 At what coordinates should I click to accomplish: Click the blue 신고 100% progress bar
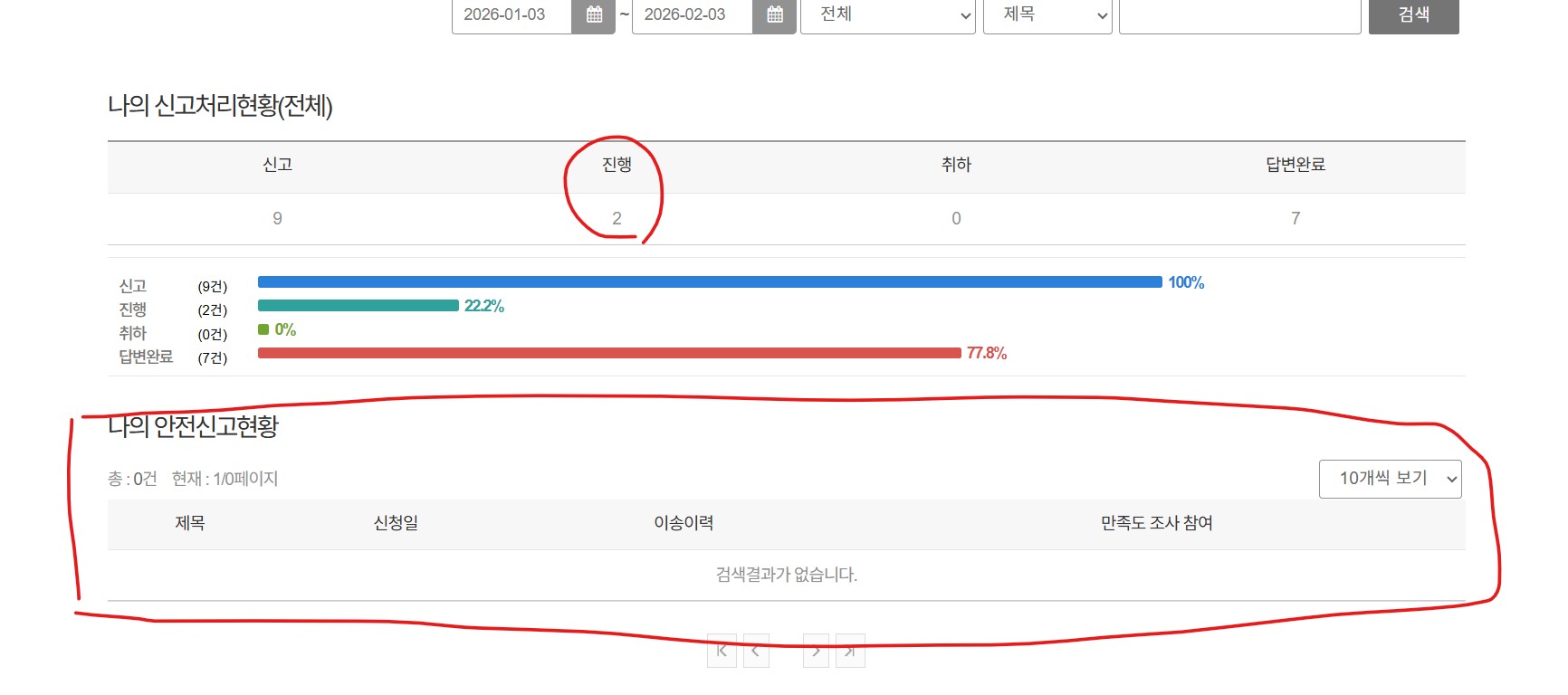pyautogui.click(x=710, y=282)
